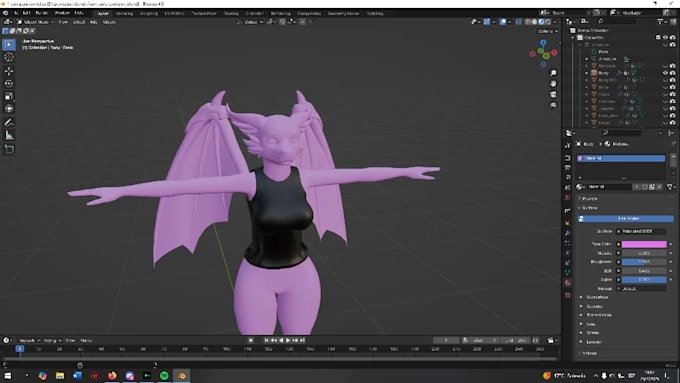Select the Measure ruler tool
The width and height of the screenshot is (680, 383).
tap(9, 136)
